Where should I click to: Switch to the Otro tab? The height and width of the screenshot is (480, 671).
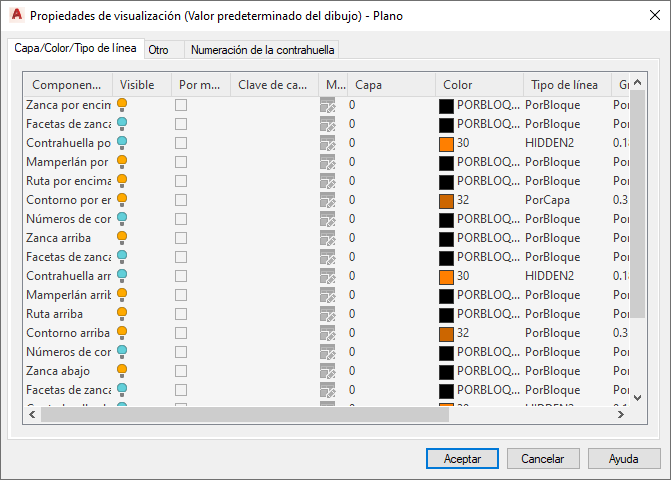(x=158, y=49)
